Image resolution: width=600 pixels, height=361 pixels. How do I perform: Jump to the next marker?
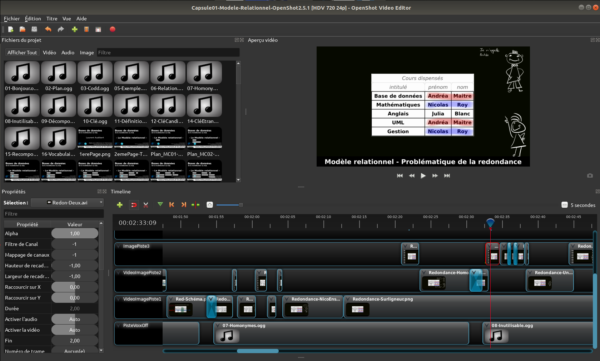click(x=184, y=205)
